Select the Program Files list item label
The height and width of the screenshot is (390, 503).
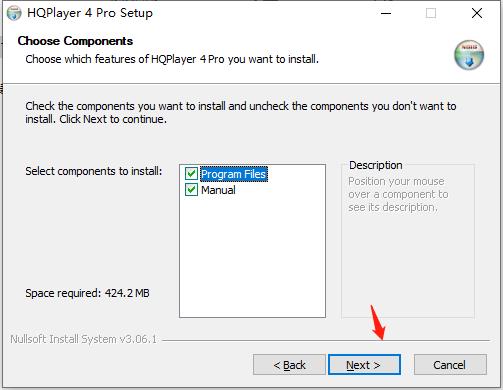click(234, 174)
